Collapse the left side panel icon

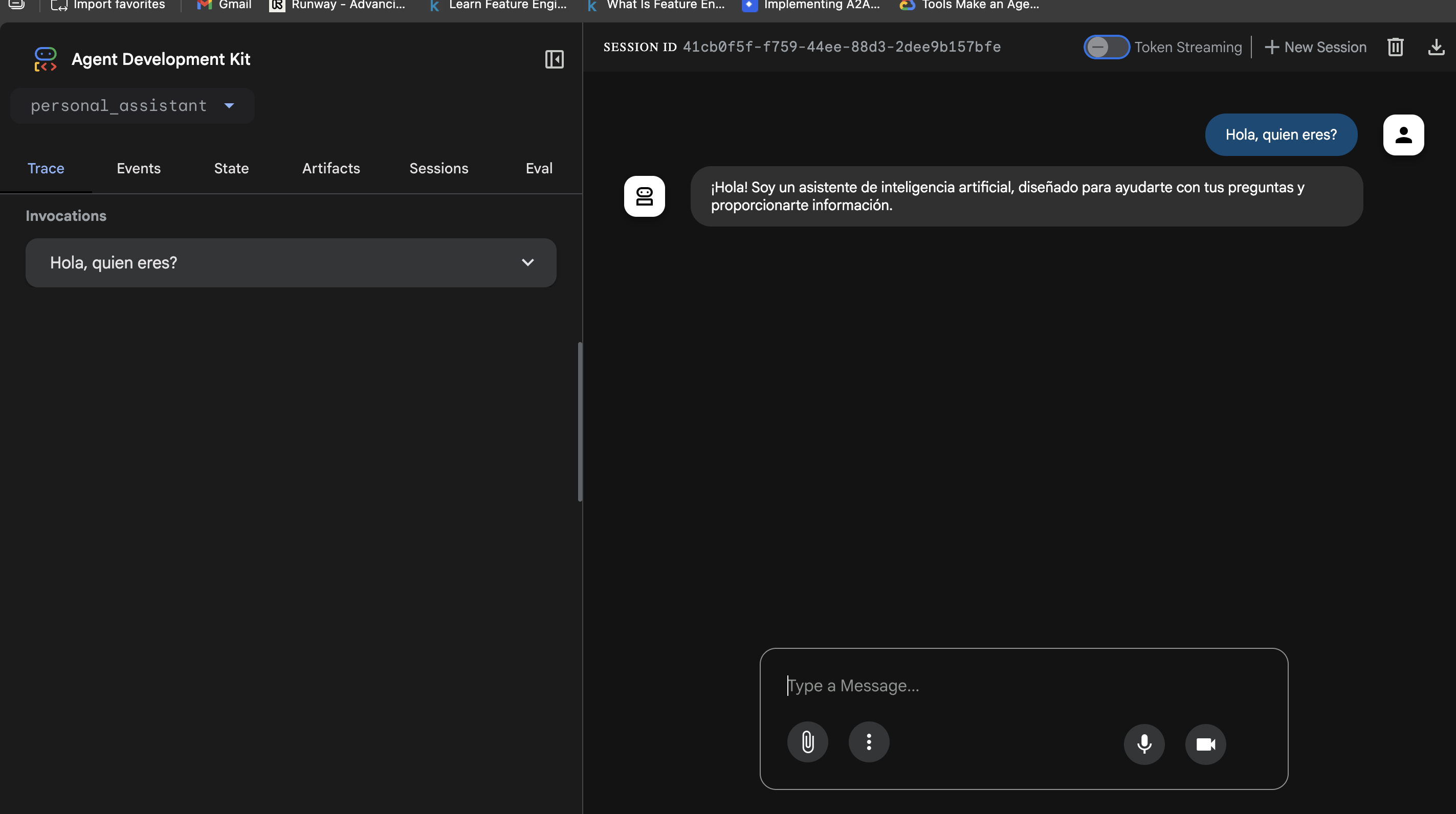click(x=554, y=59)
